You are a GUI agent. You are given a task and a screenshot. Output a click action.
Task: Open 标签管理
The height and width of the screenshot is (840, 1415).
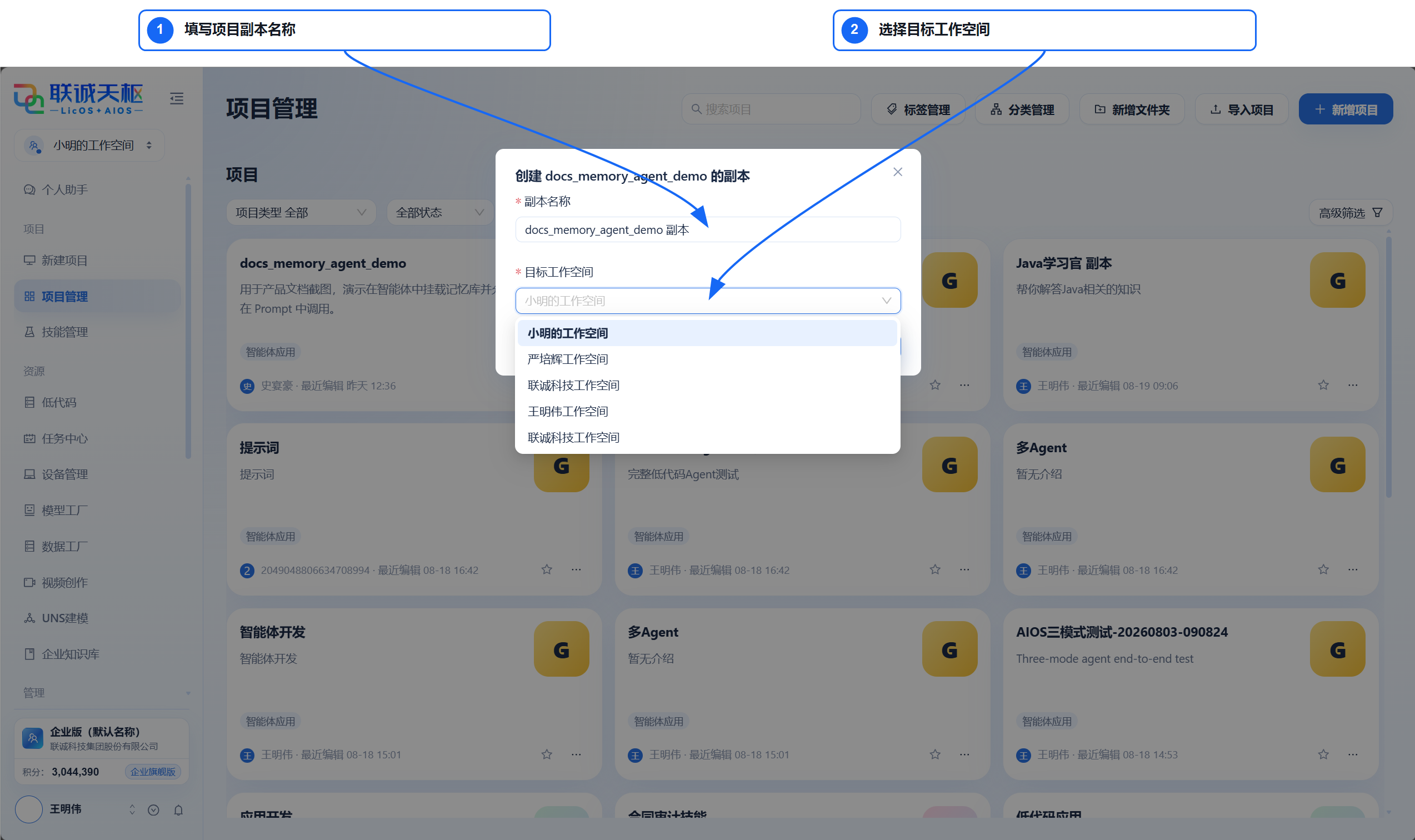(918, 109)
